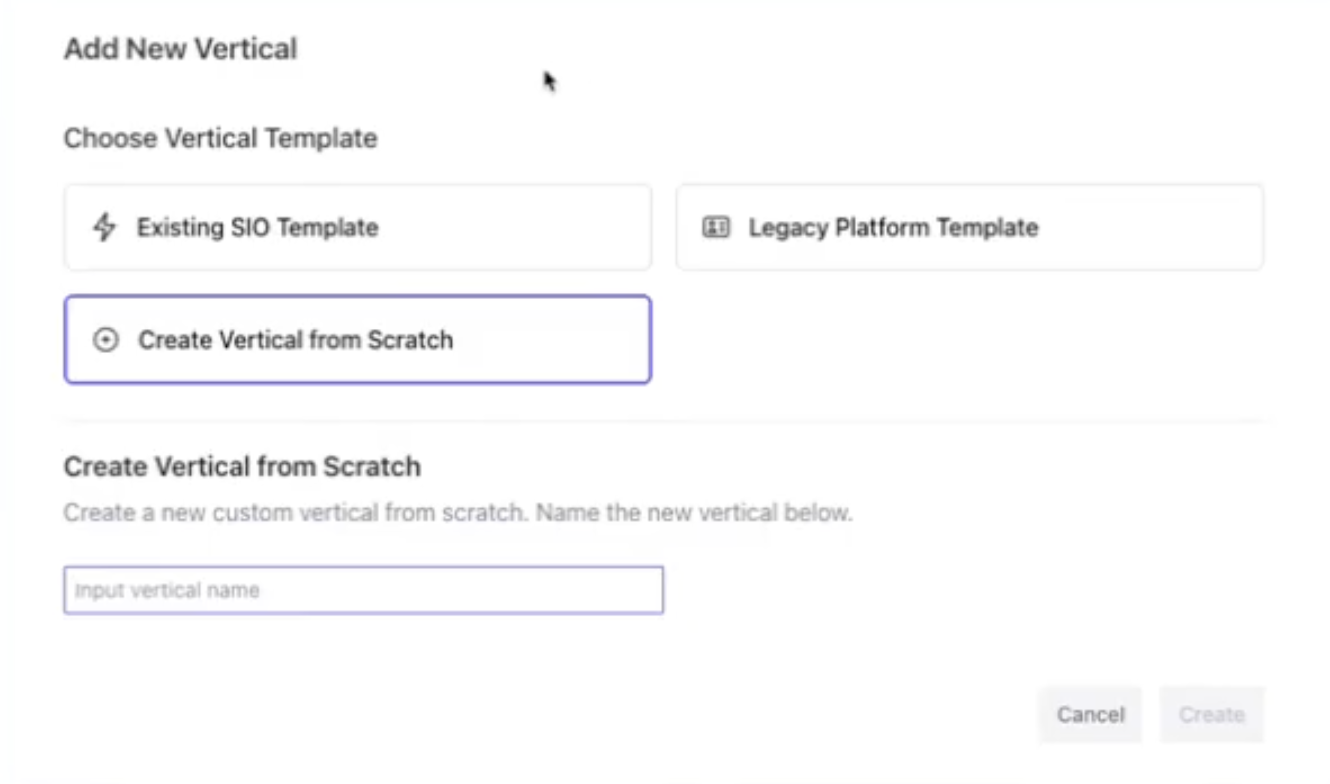Click the Add New Vertical title
The width and height of the screenshot is (1330, 784).
click(180, 48)
